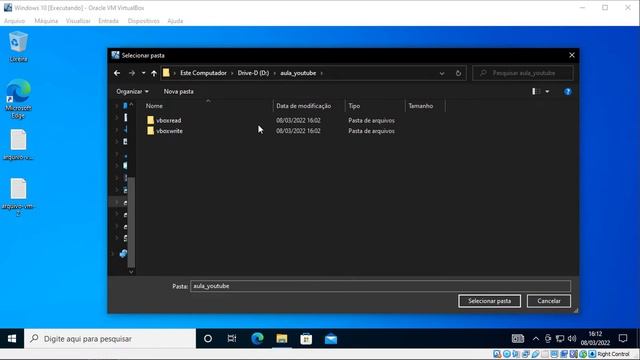Click the navigation pane scroll down arrow
The image size is (640, 360).
pyautogui.click(x=131, y=271)
